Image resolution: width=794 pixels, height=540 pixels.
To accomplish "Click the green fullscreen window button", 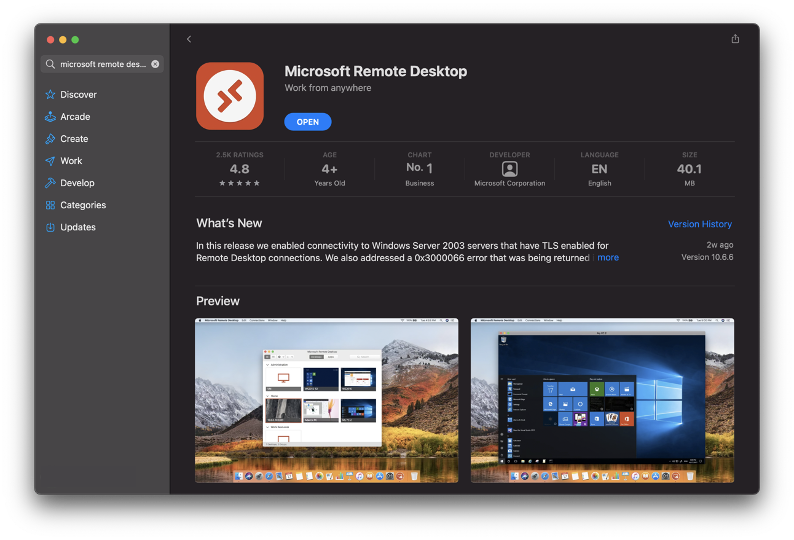I will click(75, 40).
